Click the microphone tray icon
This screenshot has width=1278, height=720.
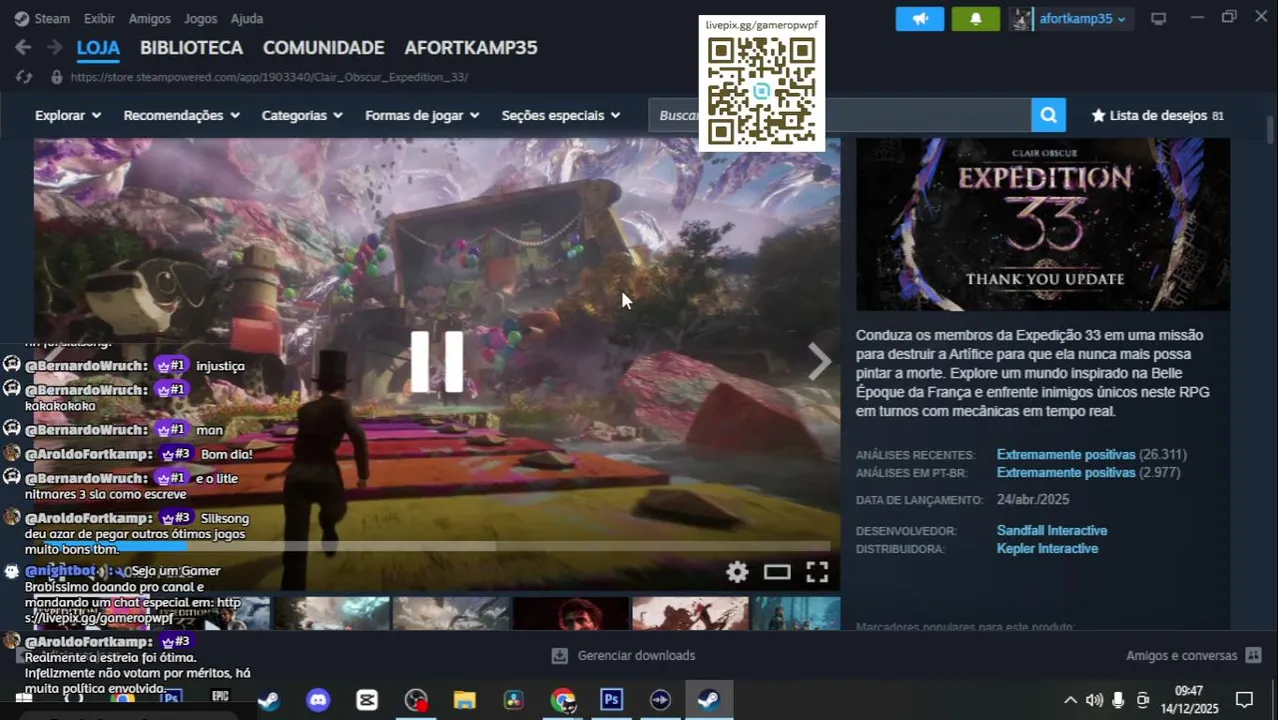[x=1118, y=700]
